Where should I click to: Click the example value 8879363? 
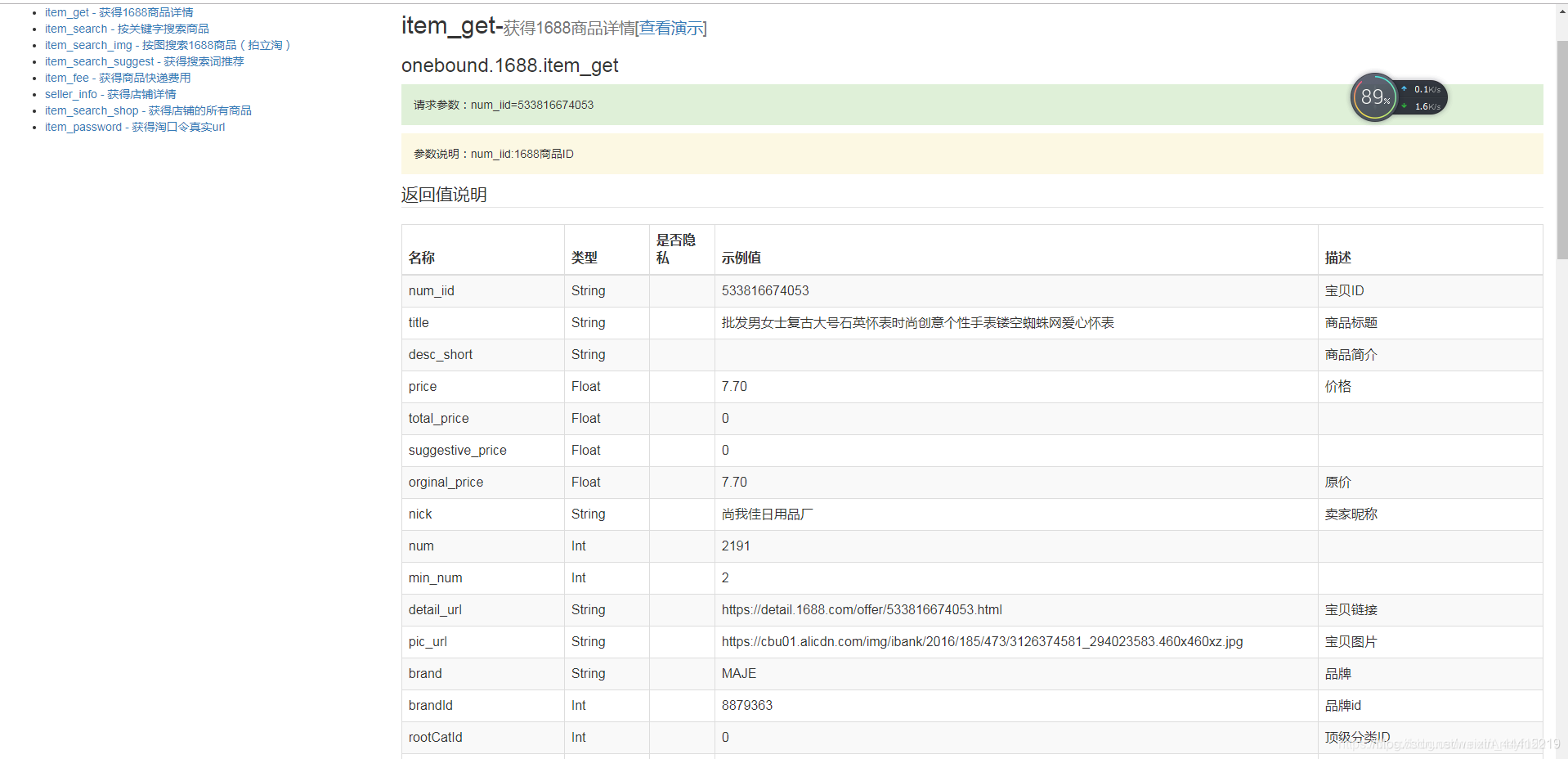(747, 706)
